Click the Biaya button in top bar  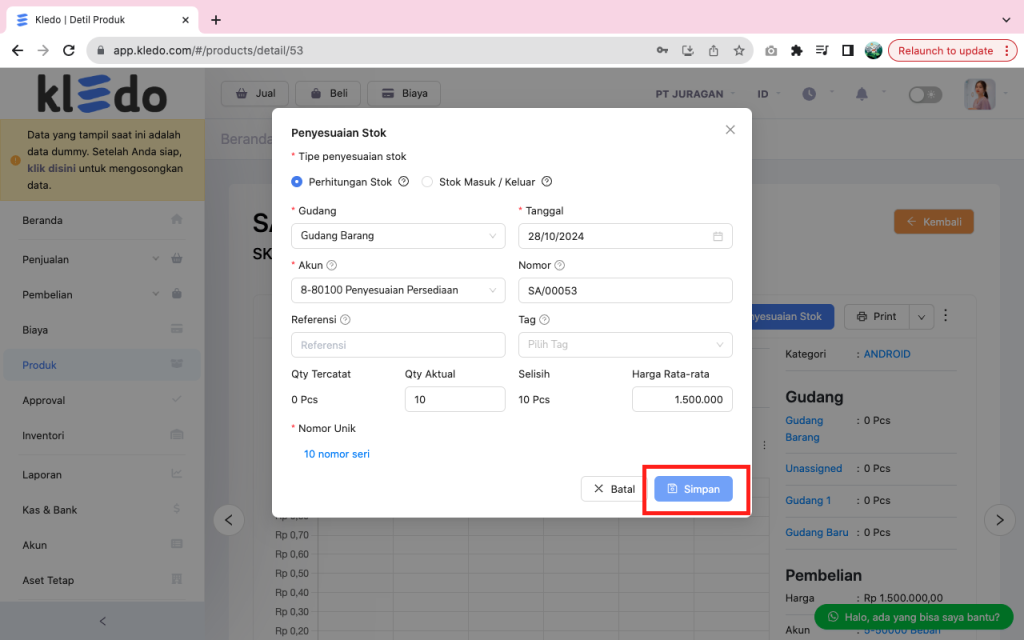pos(404,93)
